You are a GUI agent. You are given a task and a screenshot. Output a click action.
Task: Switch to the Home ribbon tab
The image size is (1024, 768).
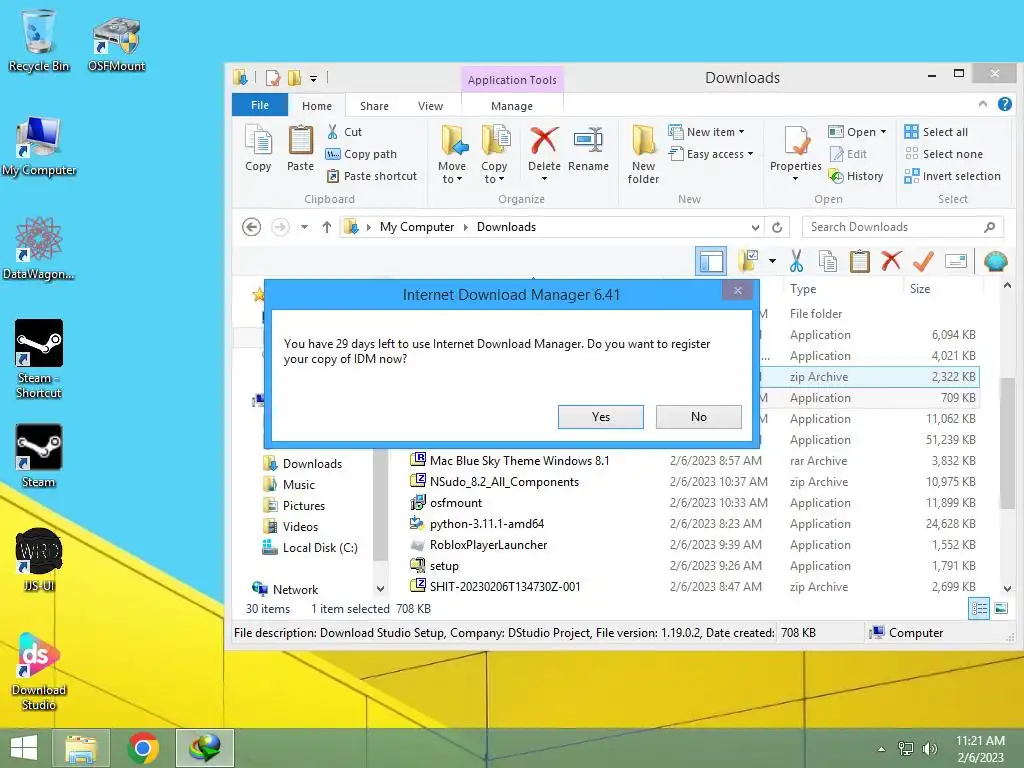pos(317,106)
